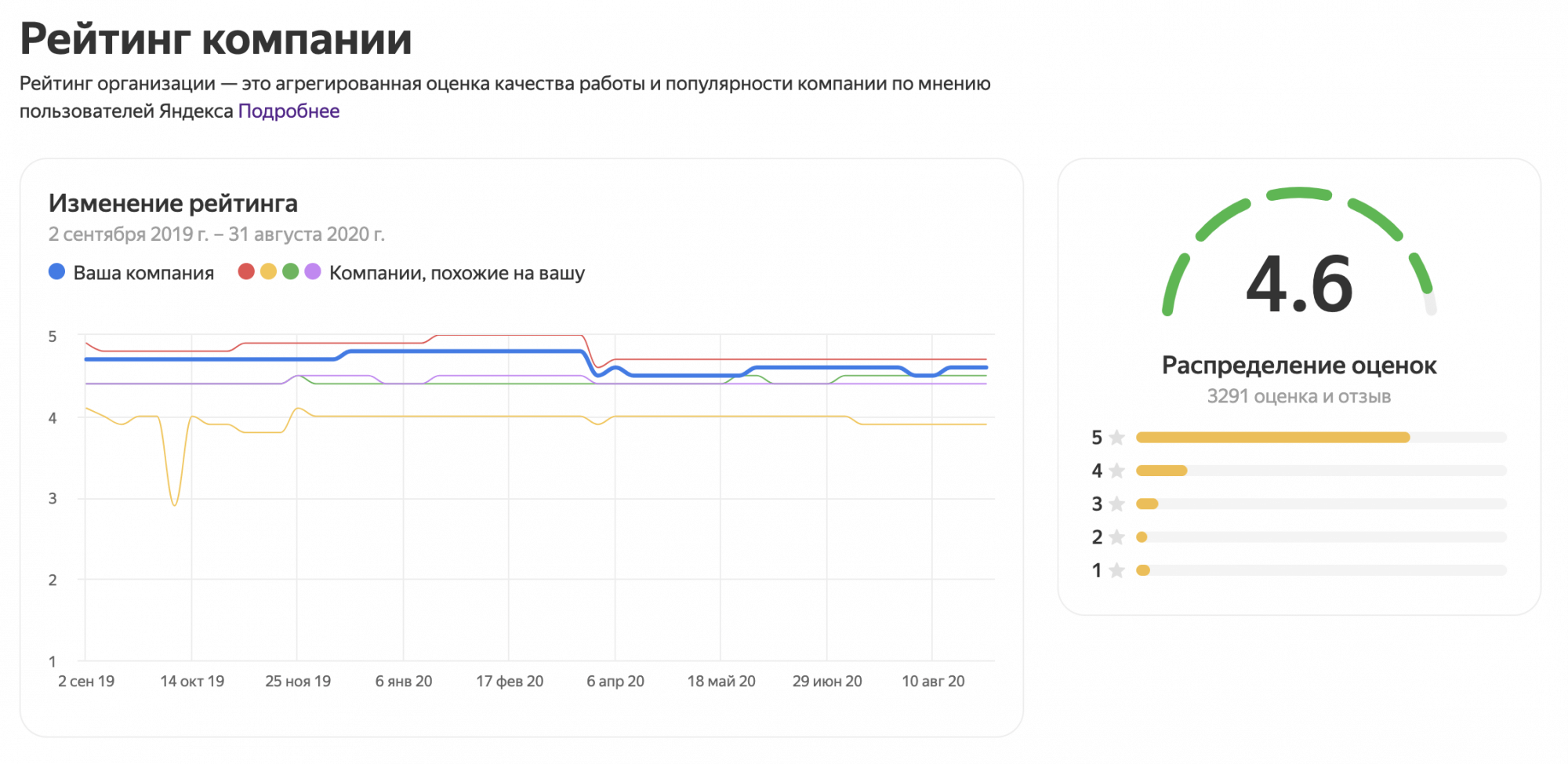
Task: Click the 6 апр 20 axis date label
Action: [615, 681]
